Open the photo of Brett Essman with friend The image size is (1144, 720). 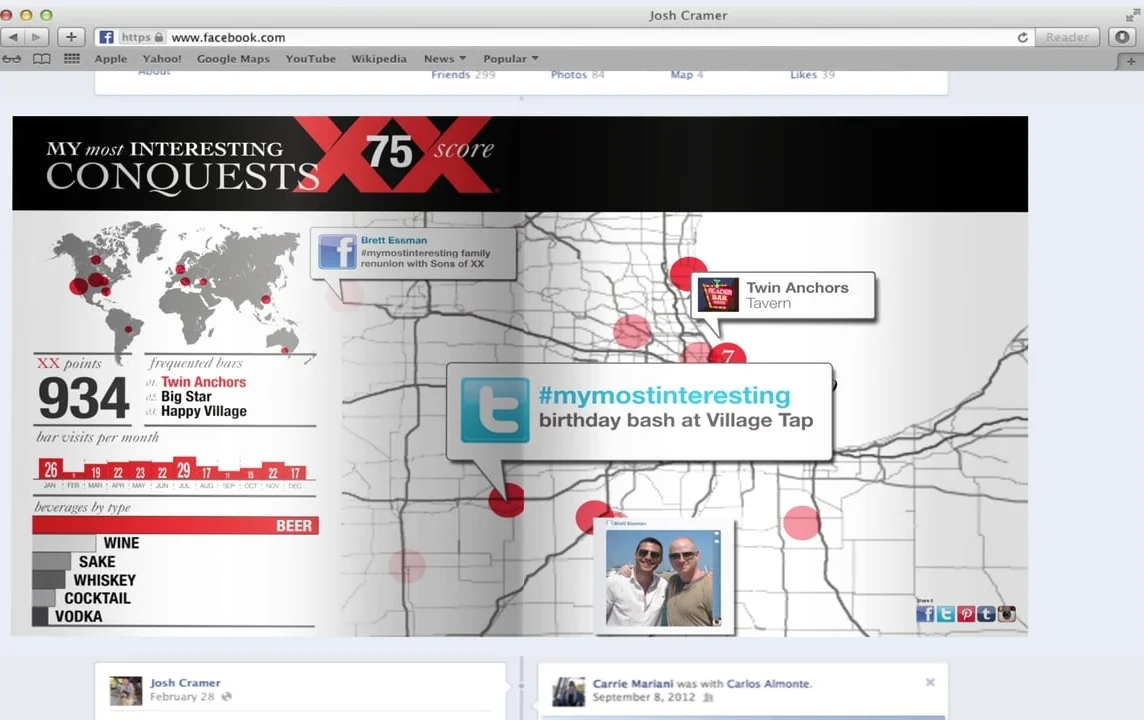(662, 578)
